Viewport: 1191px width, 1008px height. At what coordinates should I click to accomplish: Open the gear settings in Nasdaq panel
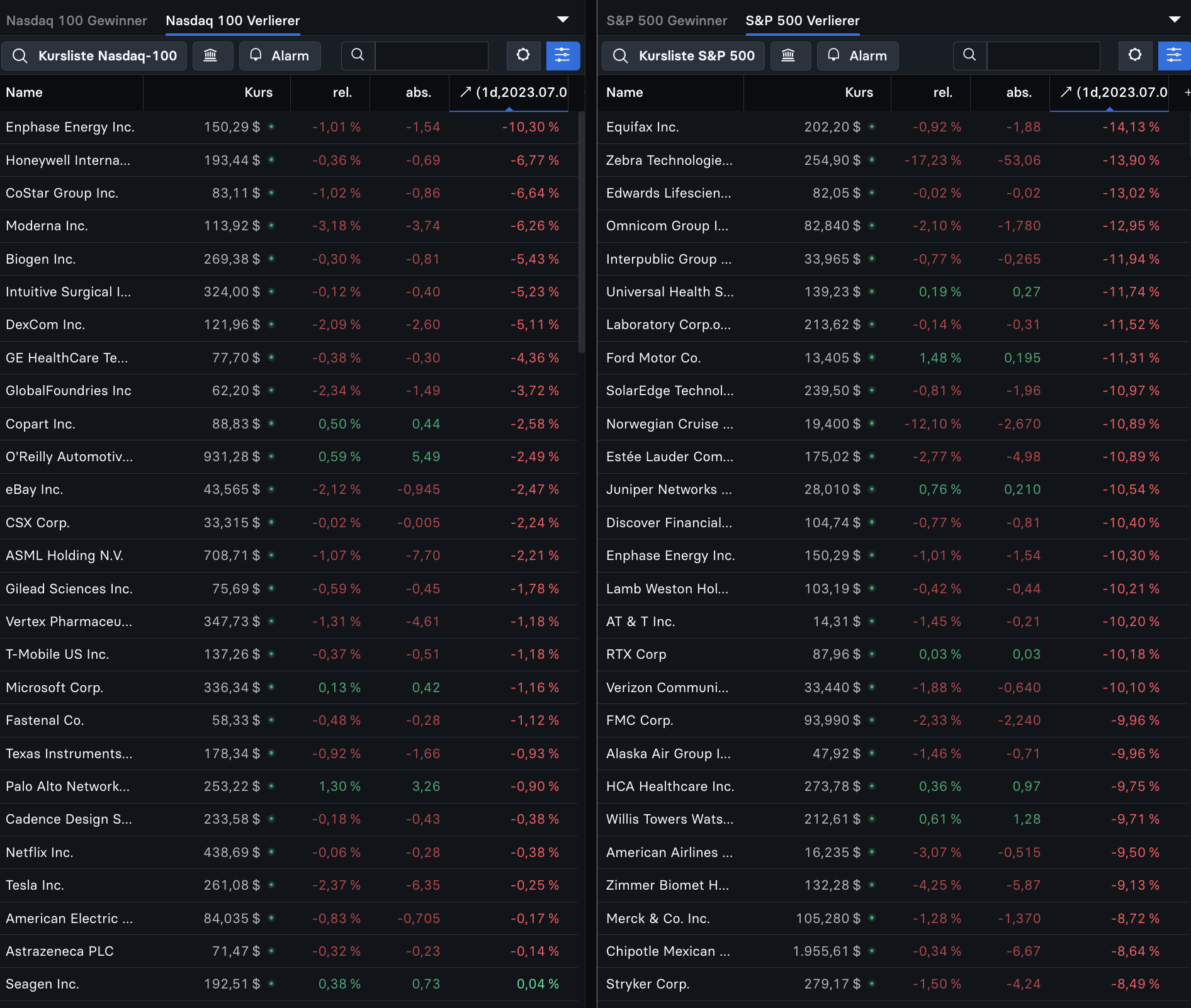pos(523,55)
